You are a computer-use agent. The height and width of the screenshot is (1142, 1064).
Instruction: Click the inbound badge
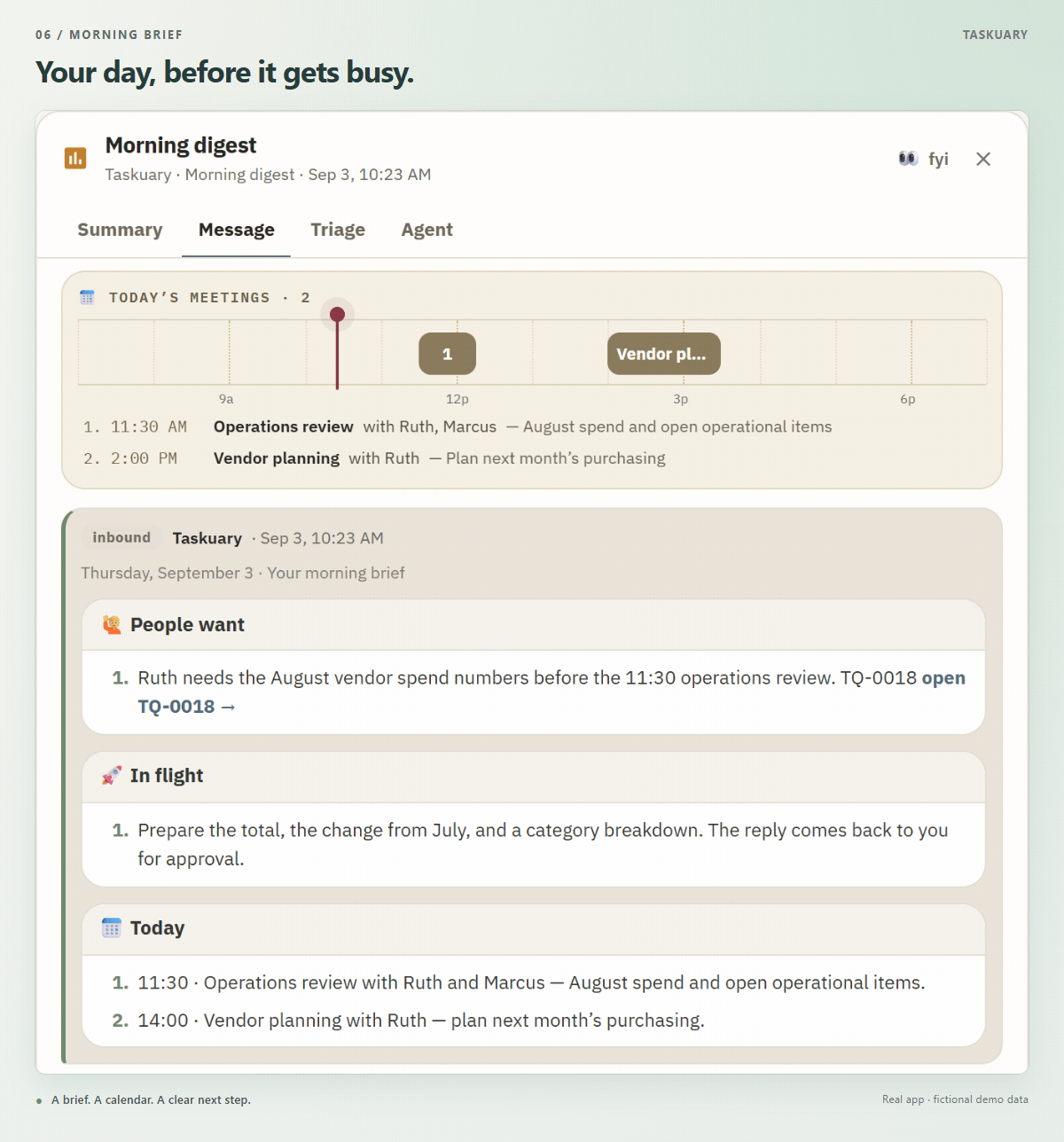point(121,537)
